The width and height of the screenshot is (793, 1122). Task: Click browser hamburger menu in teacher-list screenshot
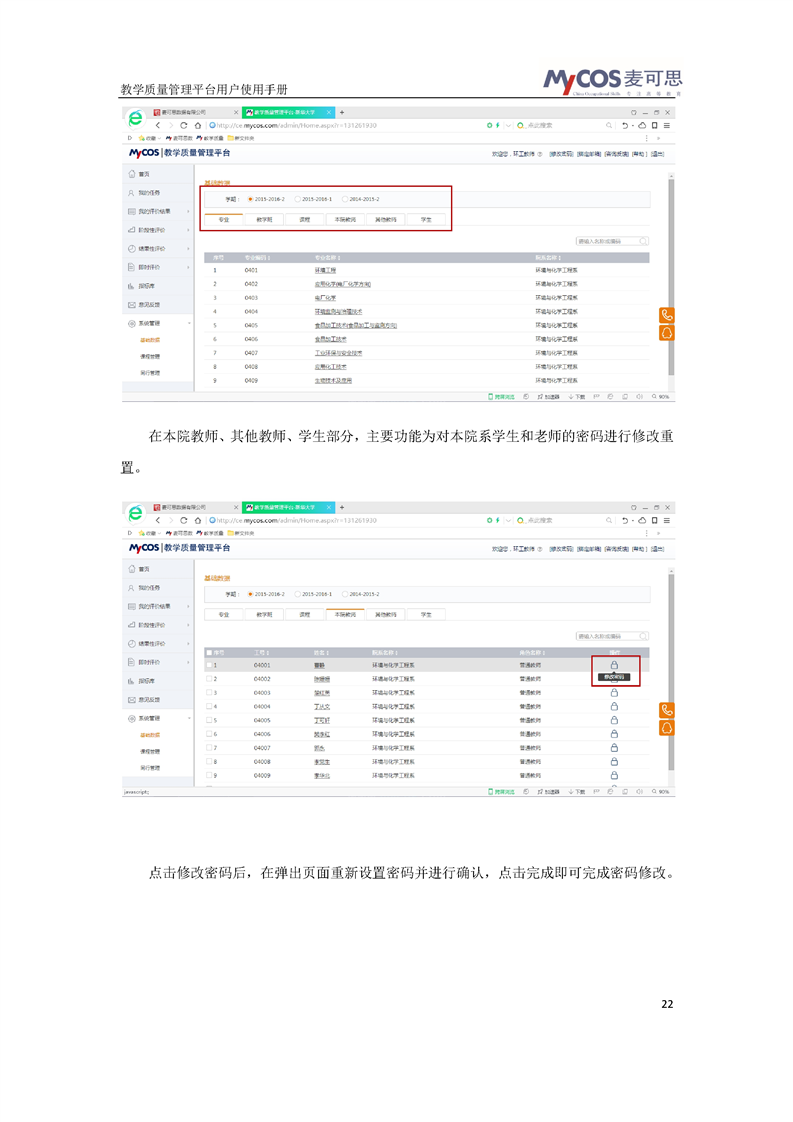click(x=666, y=520)
